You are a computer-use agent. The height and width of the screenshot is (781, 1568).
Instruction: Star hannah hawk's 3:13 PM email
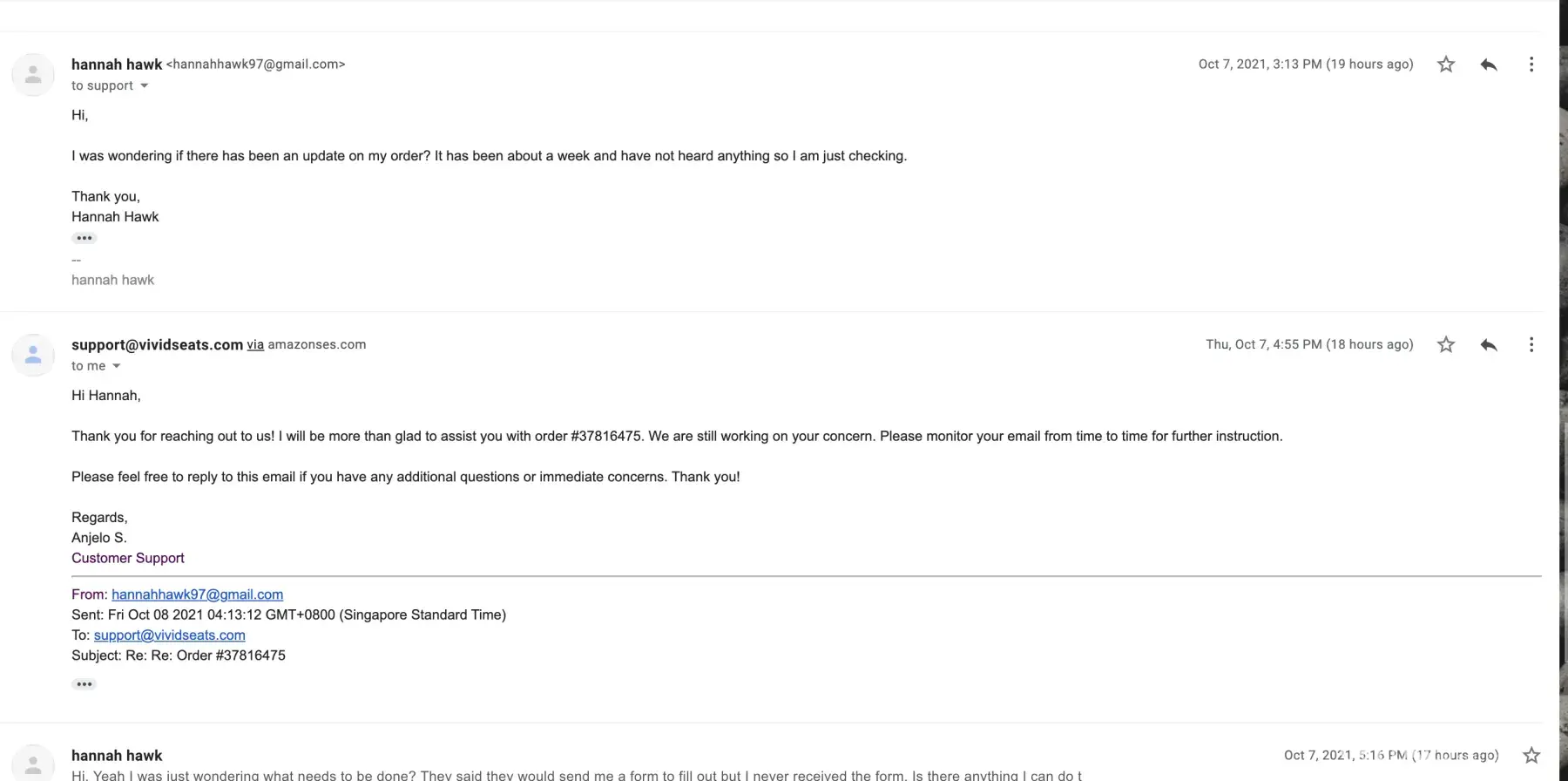pyautogui.click(x=1446, y=65)
